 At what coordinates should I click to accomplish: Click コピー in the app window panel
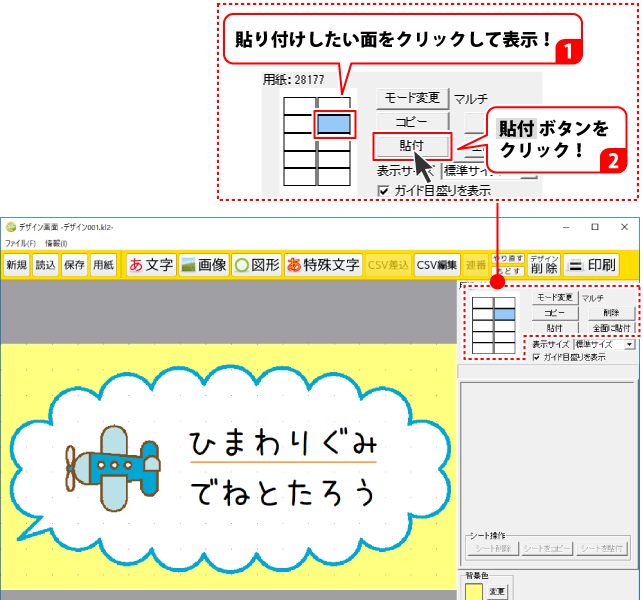[555, 313]
